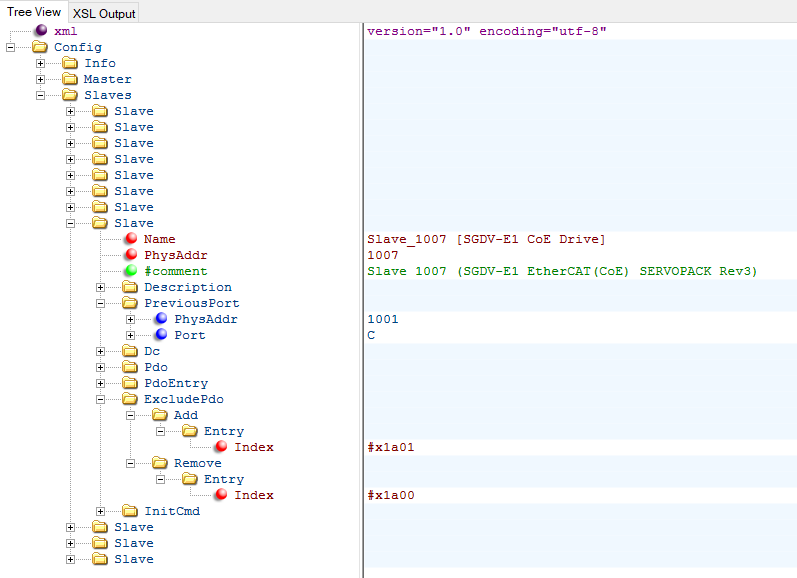797x578 pixels.
Task: Expand the Dc folder node
Action: [x=101, y=351]
